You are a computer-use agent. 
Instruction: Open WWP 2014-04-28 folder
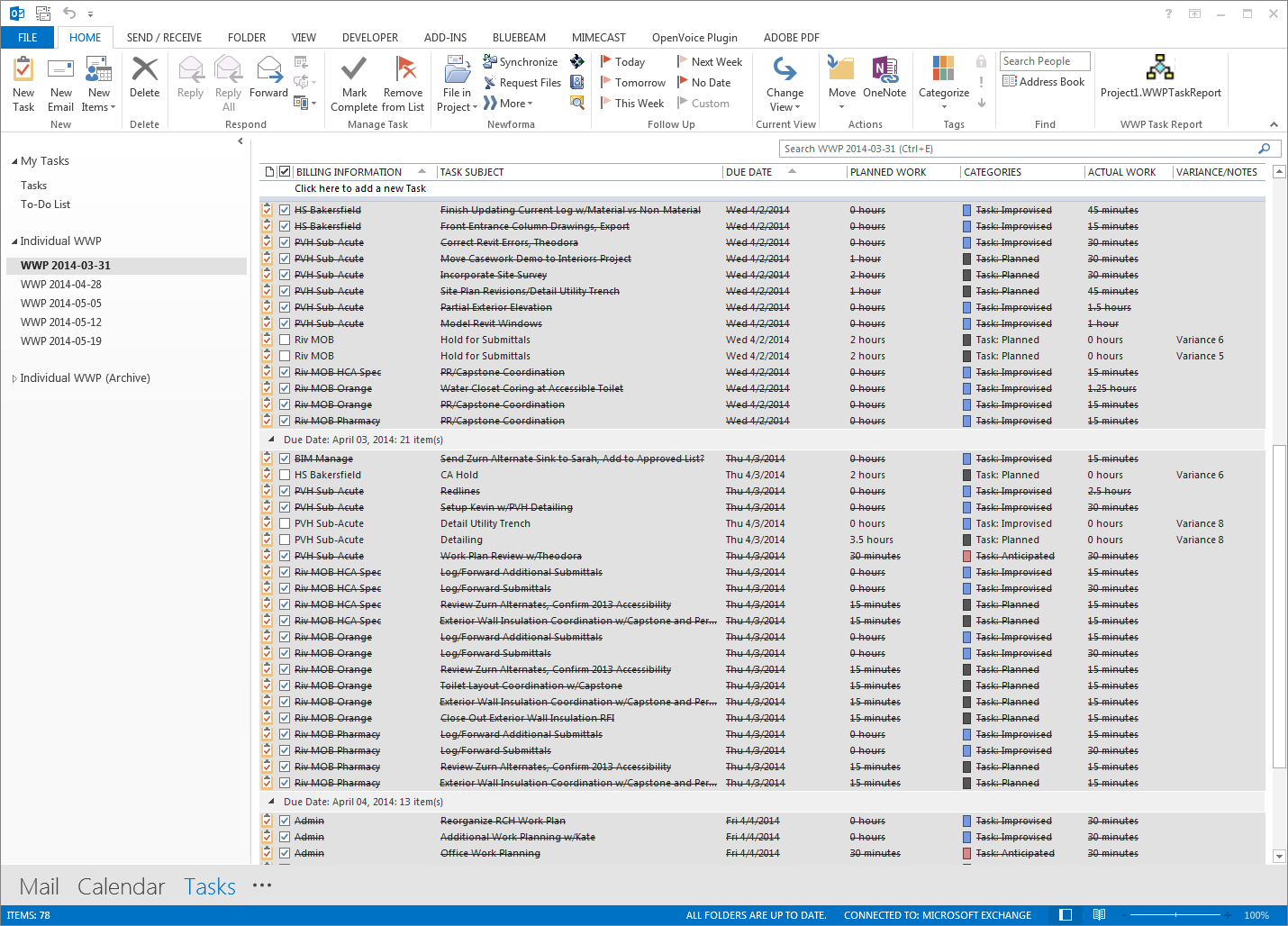pos(61,285)
